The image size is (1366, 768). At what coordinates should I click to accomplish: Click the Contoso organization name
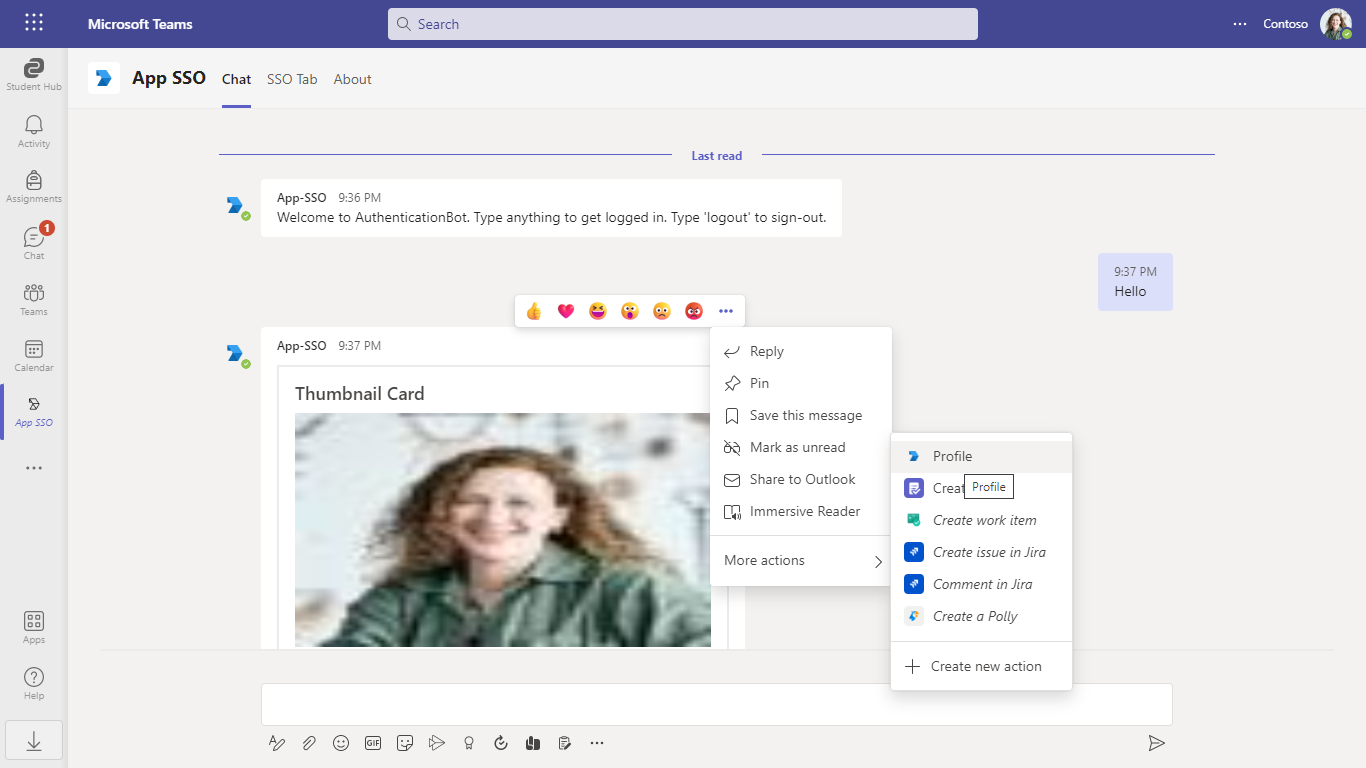[x=1285, y=24]
